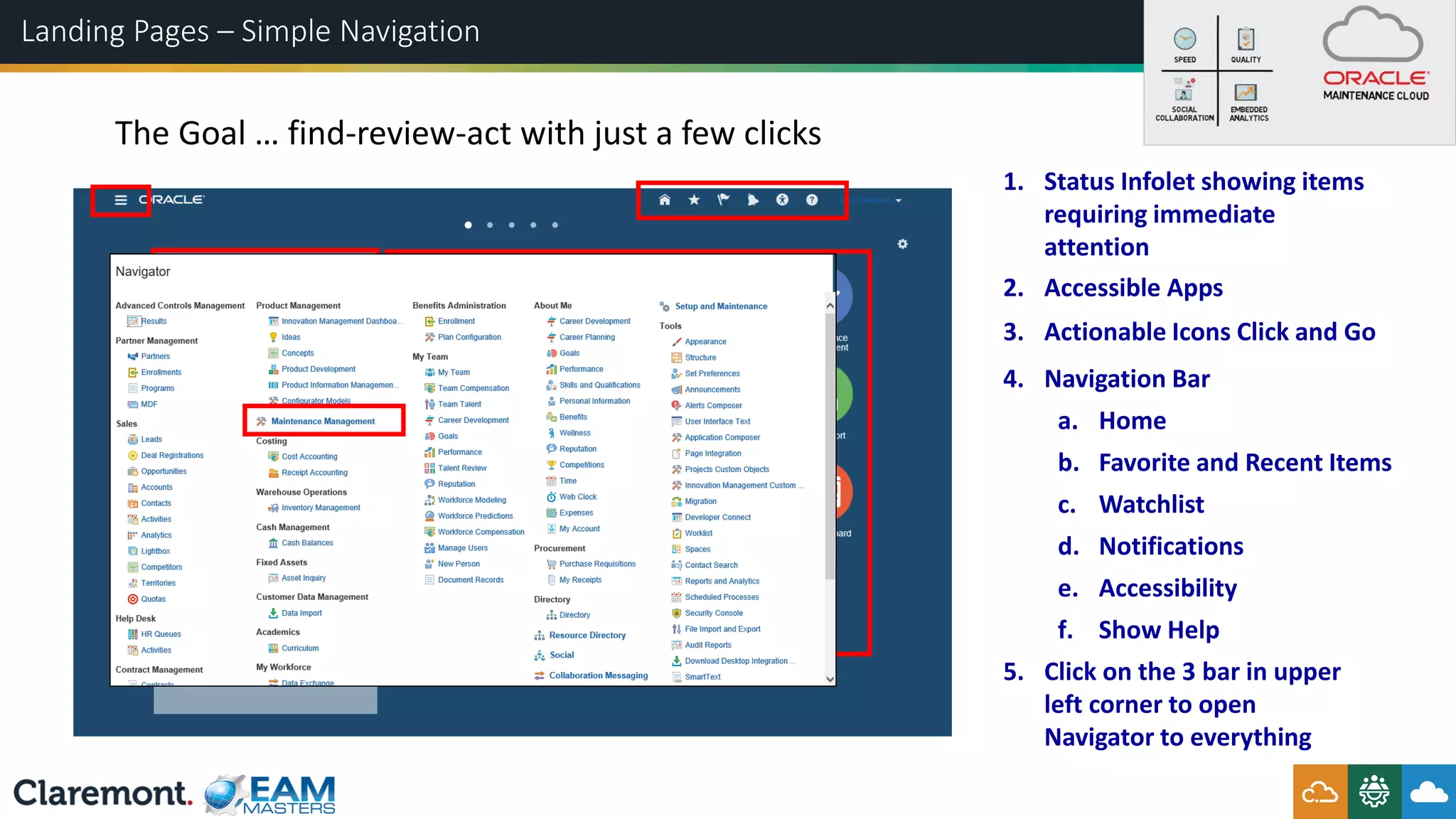Click the Navigator scrollbar down arrow
This screenshot has height=819, width=1456.
pos(830,679)
